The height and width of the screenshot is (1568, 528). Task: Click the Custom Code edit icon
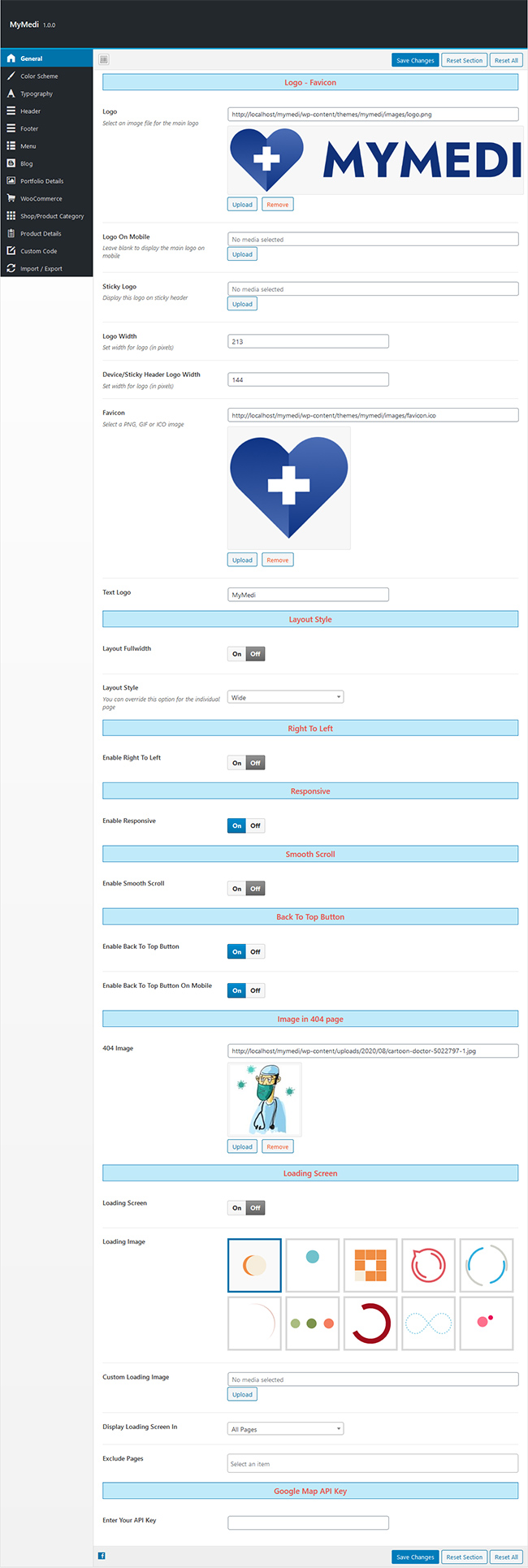(x=11, y=250)
